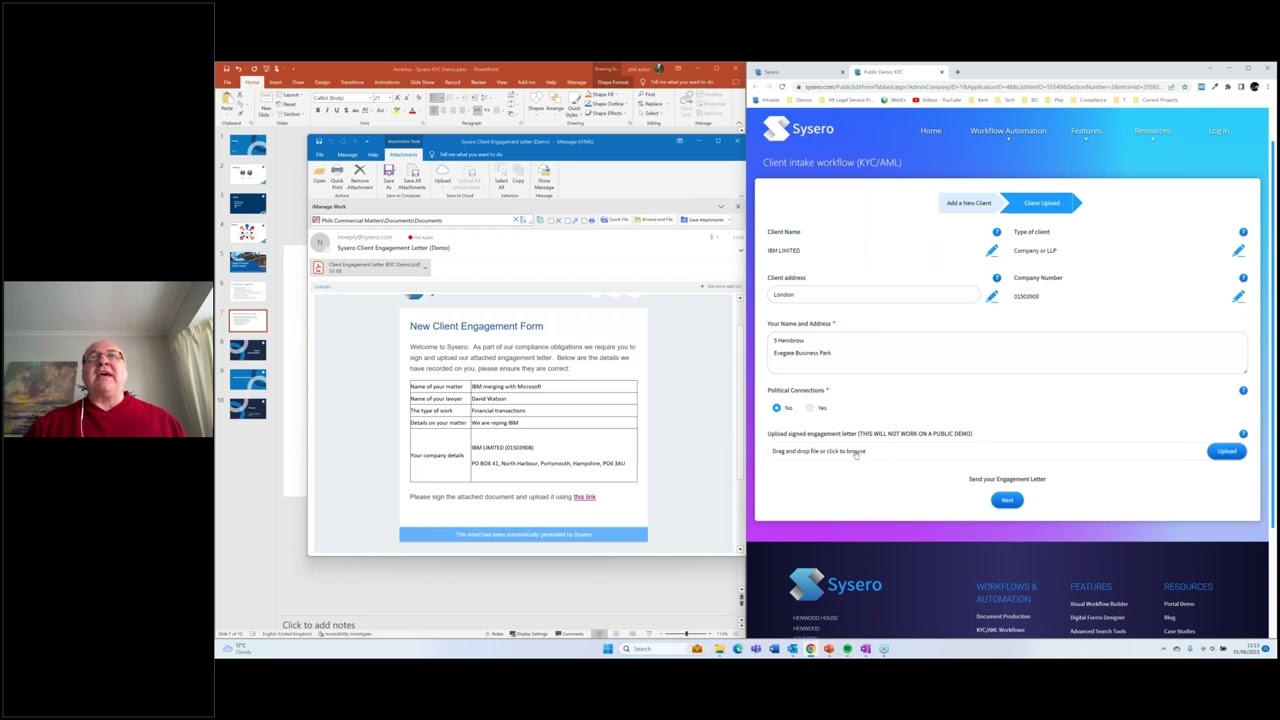Open Resources dropdown in Sysero nav
The width and height of the screenshot is (1280, 720).
click(1152, 131)
